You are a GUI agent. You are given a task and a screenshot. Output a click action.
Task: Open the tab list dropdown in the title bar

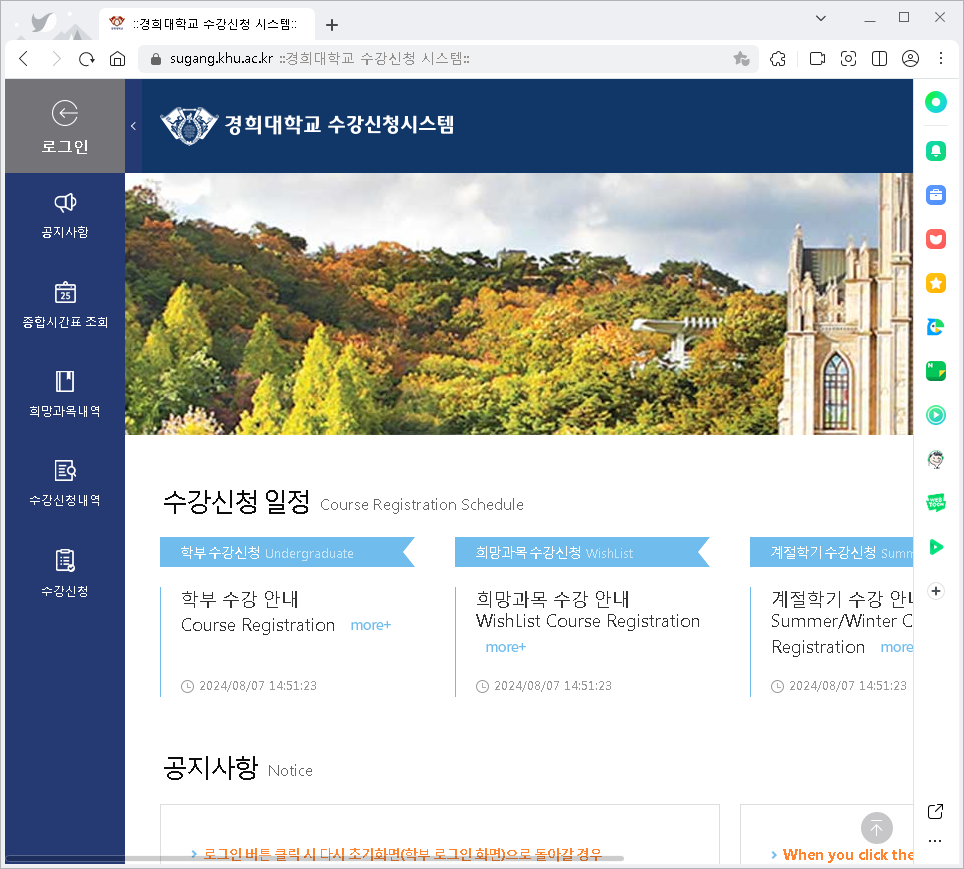(820, 17)
